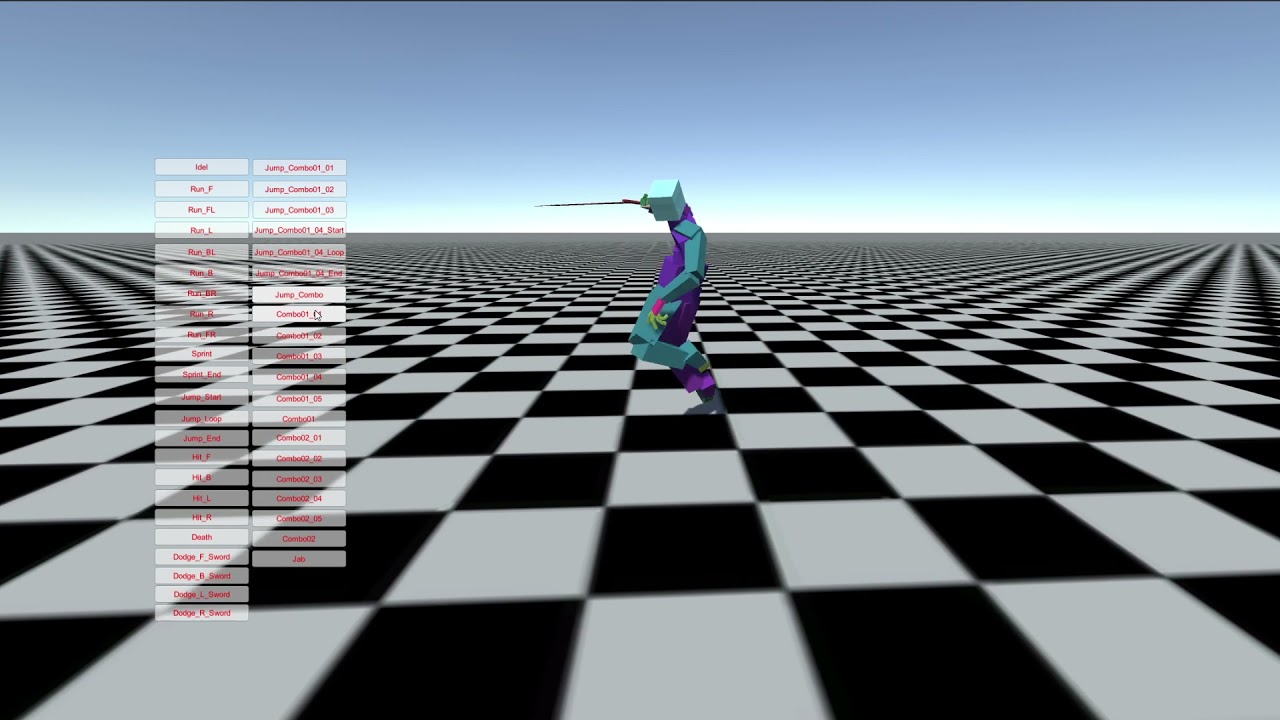The image size is (1280, 720).
Task: Play the Run_BL animation
Action: coord(201,252)
